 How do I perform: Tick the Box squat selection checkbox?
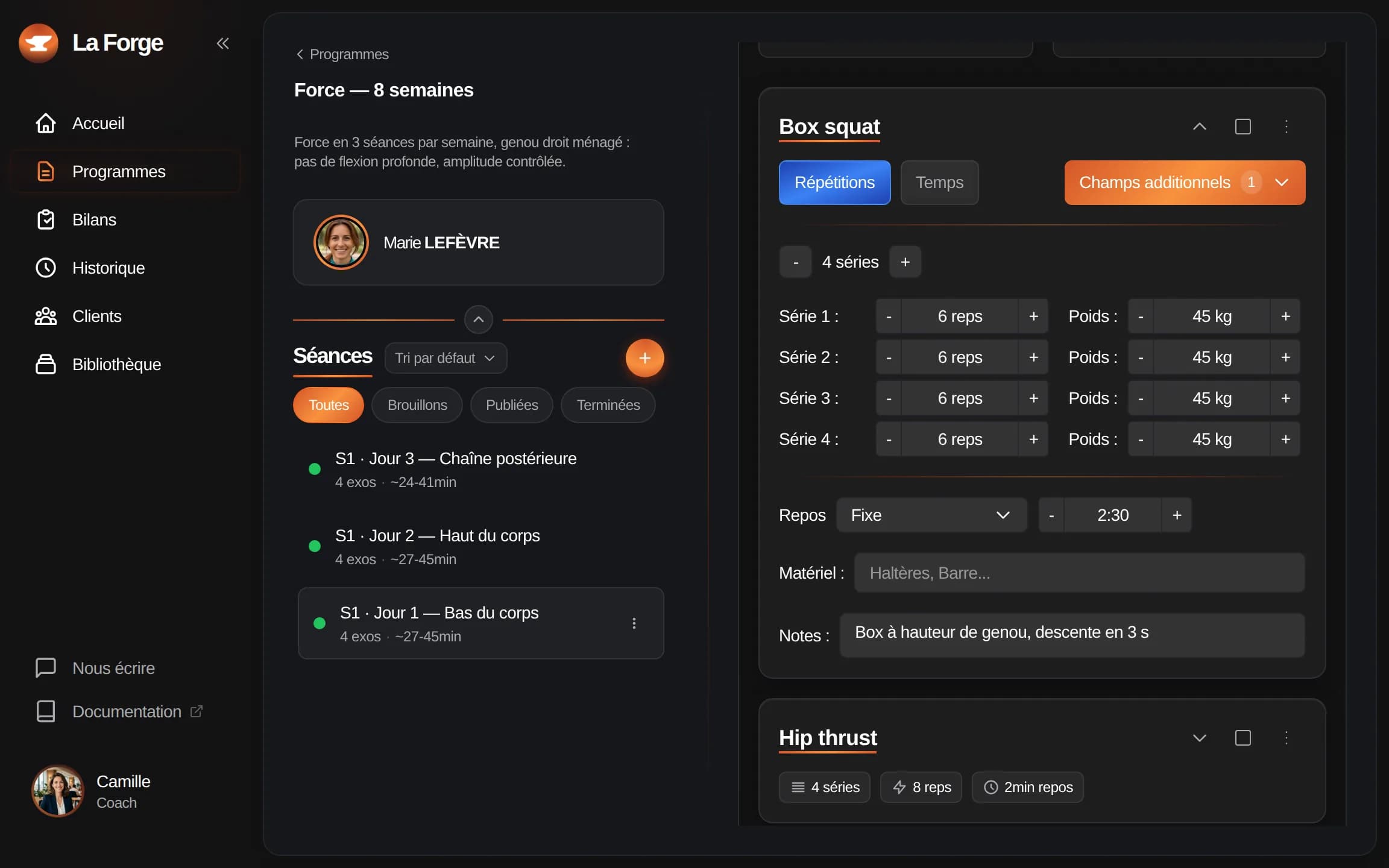(1243, 127)
